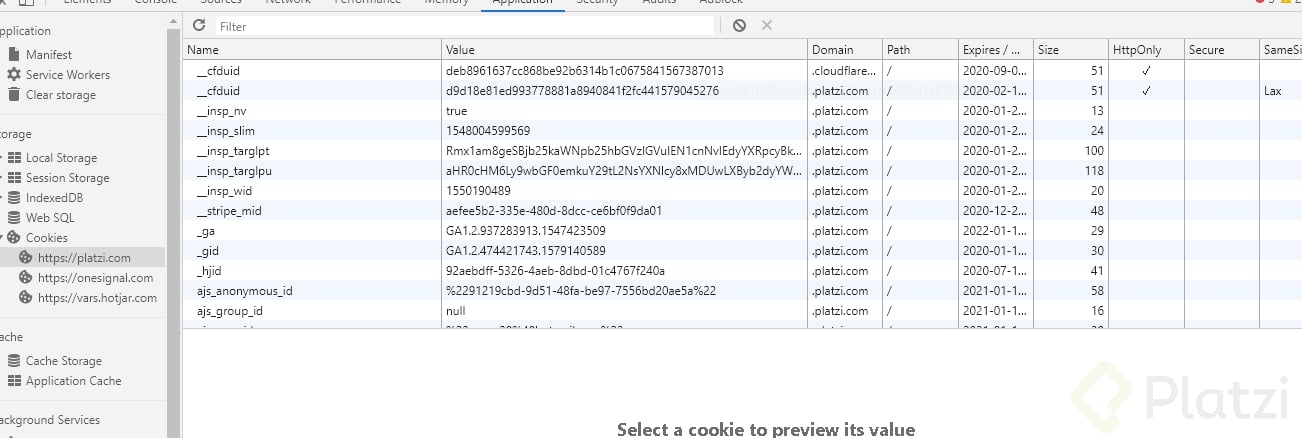Sort cookies by Name column
This screenshot has height=438, width=1302.
coord(312,50)
